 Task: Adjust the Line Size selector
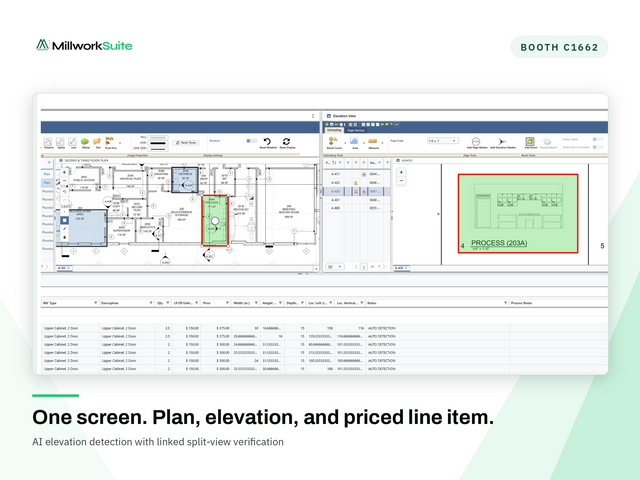point(158,149)
